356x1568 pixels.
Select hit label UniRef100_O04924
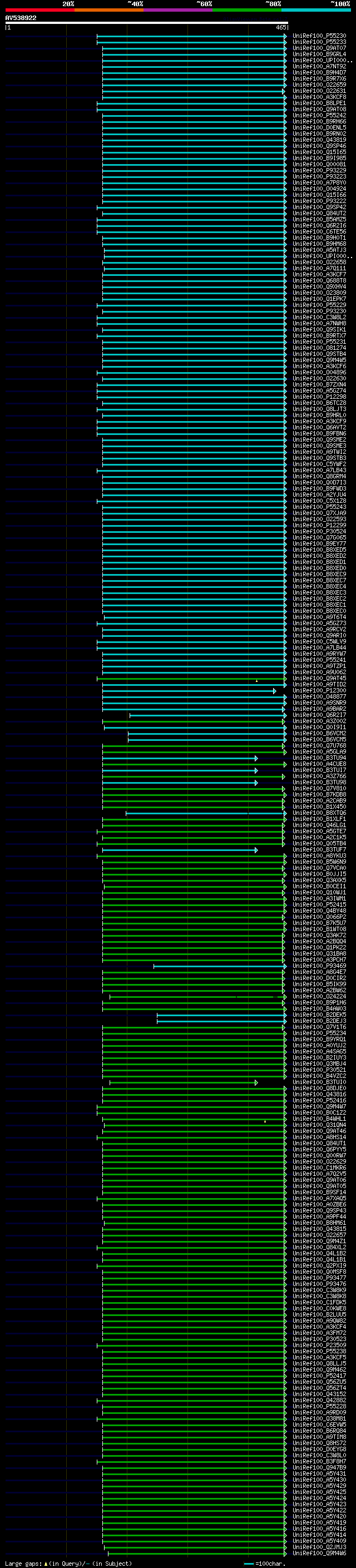[x=319, y=189]
